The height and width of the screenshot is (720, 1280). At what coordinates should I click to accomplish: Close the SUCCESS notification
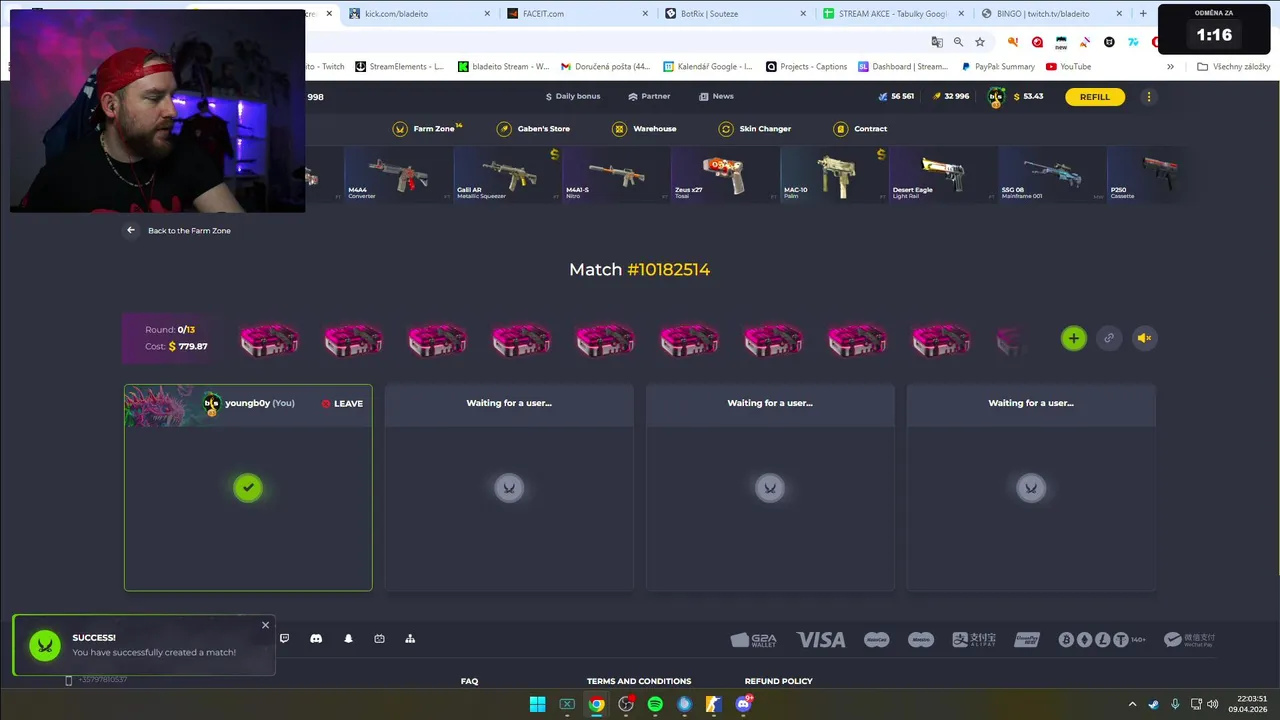pyautogui.click(x=265, y=625)
